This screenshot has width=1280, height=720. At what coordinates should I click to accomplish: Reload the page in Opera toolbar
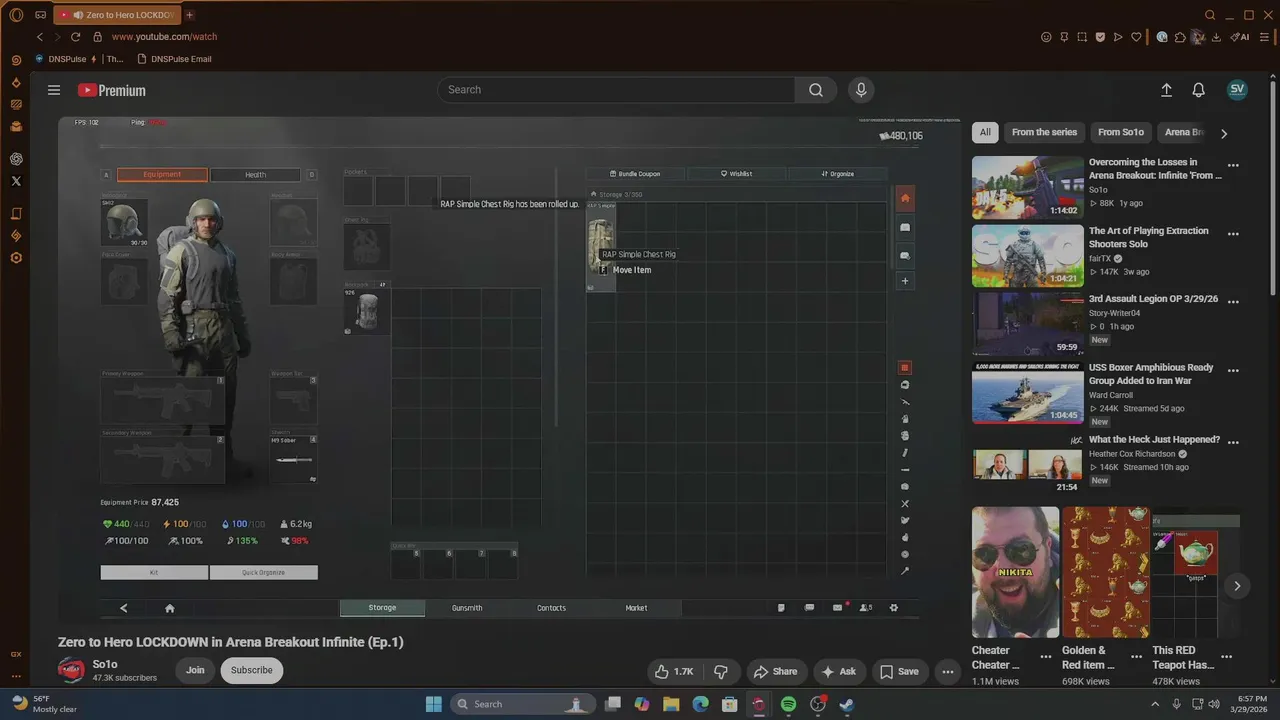[75, 37]
